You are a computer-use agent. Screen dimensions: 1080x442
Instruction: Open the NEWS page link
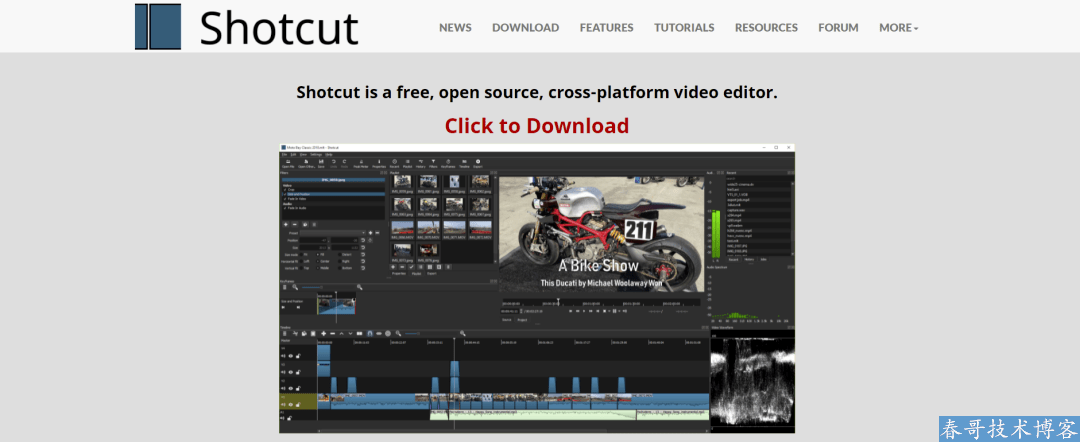coord(455,28)
